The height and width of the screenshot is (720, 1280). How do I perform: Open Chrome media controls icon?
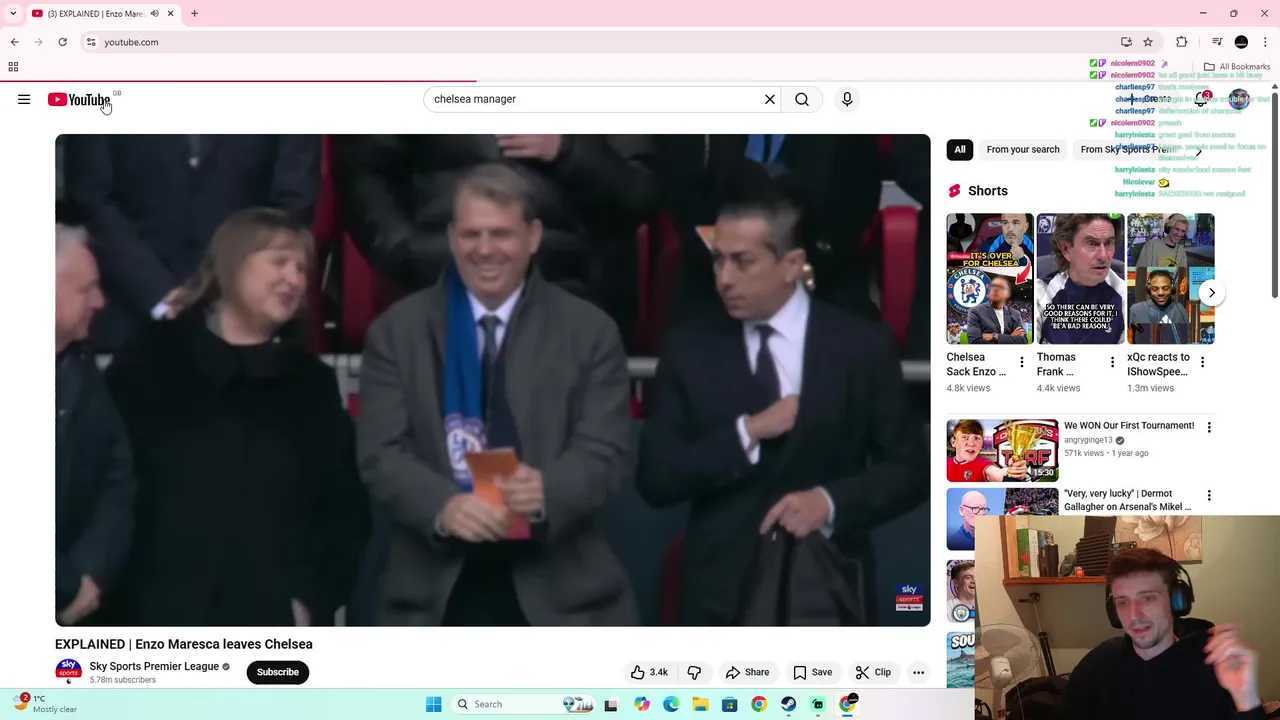click(1217, 42)
